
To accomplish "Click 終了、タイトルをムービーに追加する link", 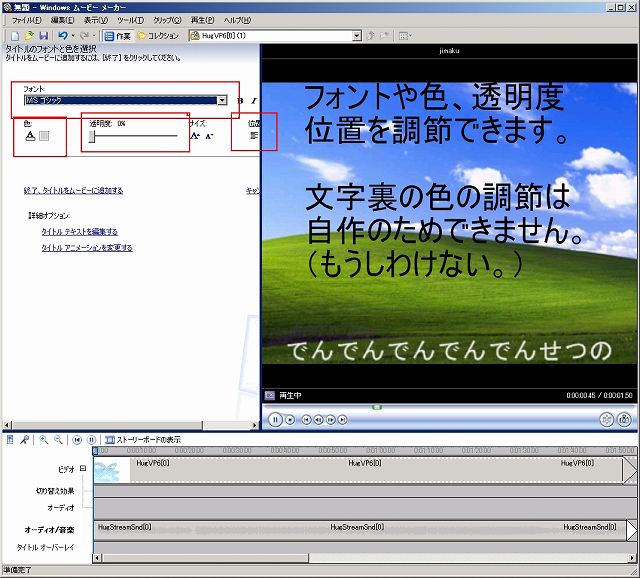I will click(x=73, y=191).
